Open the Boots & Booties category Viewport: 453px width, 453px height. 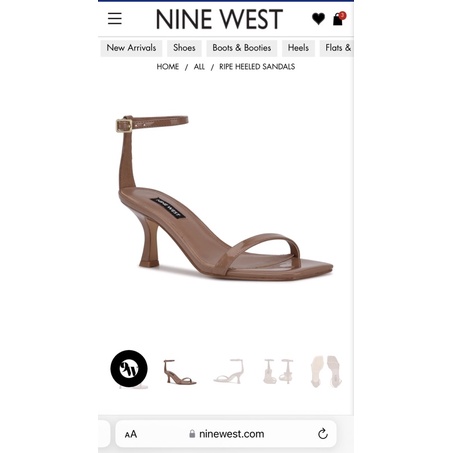tap(242, 48)
